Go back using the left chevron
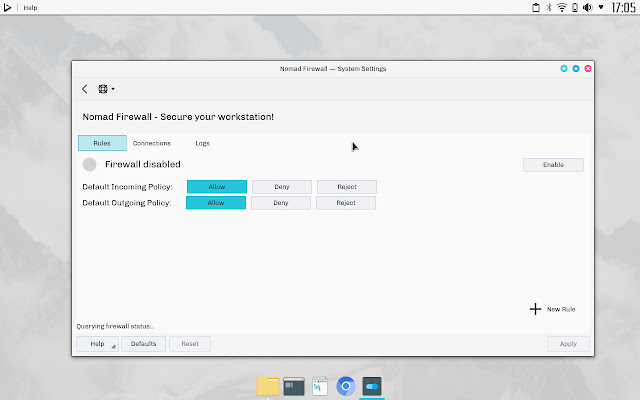The width and height of the screenshot is (640, 400). coord(84,89)
